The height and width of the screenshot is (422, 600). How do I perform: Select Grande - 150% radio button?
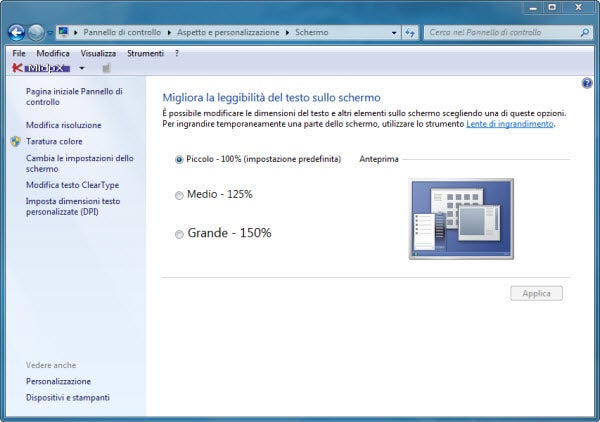pyautogui.click(x=179, y=234)
